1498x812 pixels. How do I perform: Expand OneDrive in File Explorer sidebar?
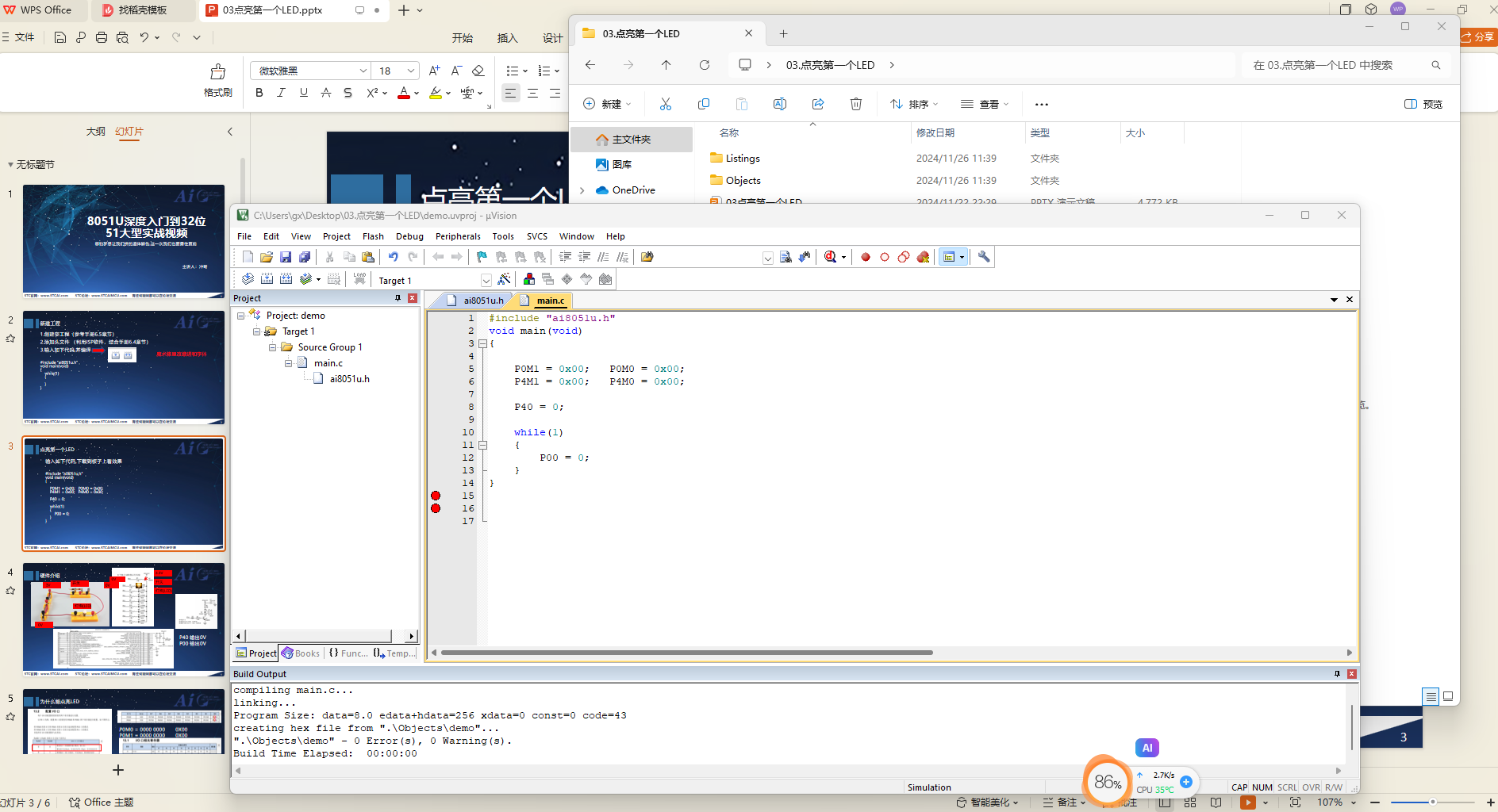point(582,190)
